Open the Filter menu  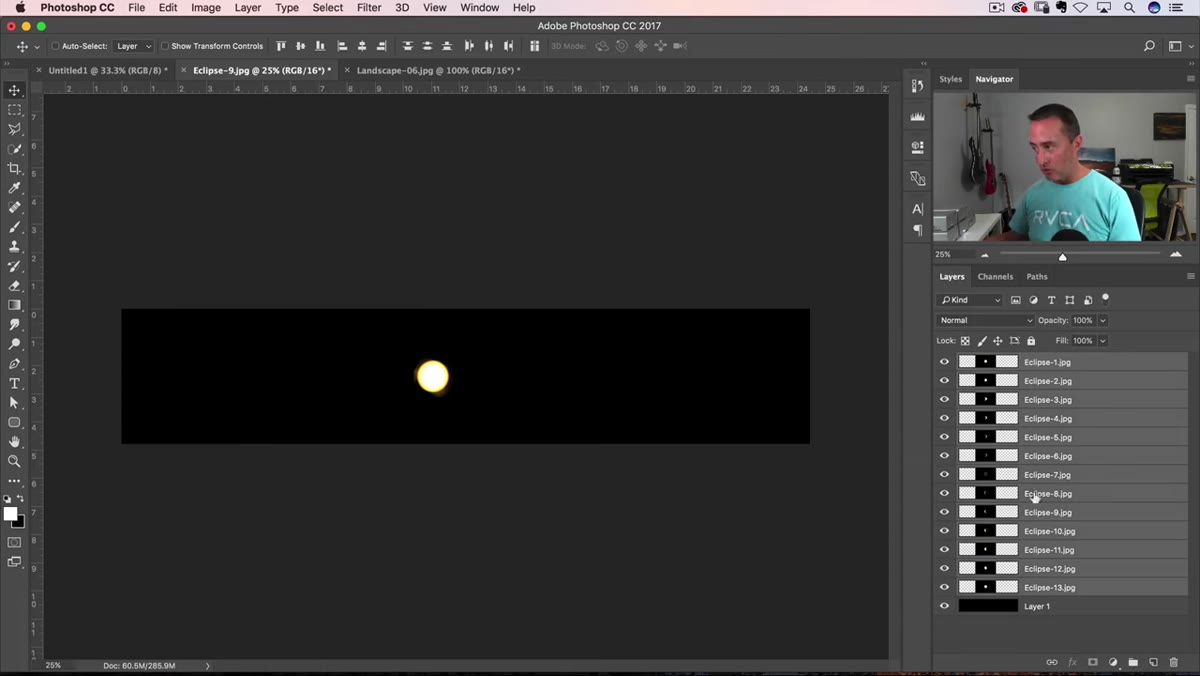click(x=369, y=7)
